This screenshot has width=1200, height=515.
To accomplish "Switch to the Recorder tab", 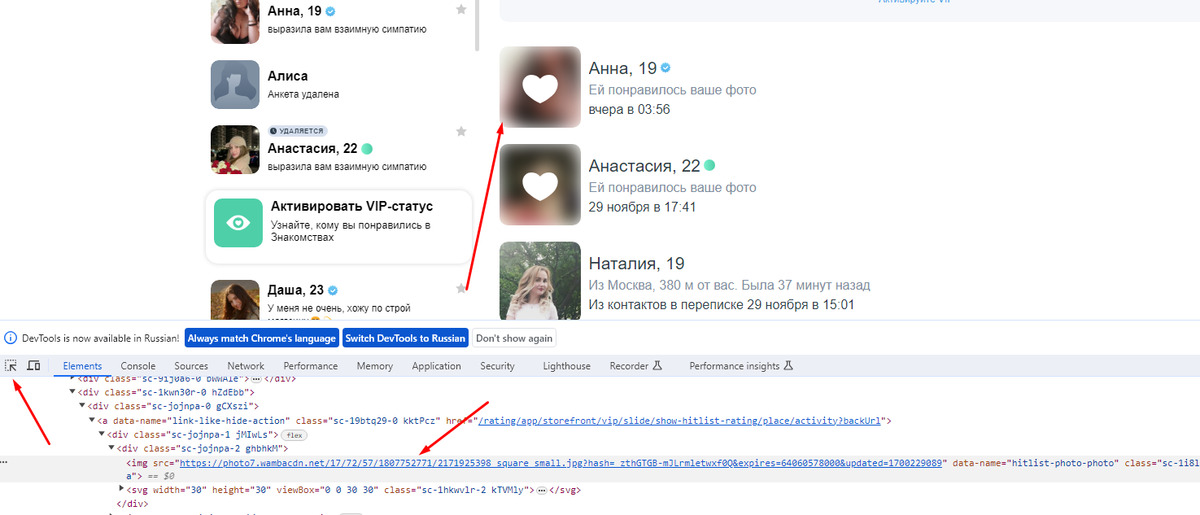I will point(636,366).
